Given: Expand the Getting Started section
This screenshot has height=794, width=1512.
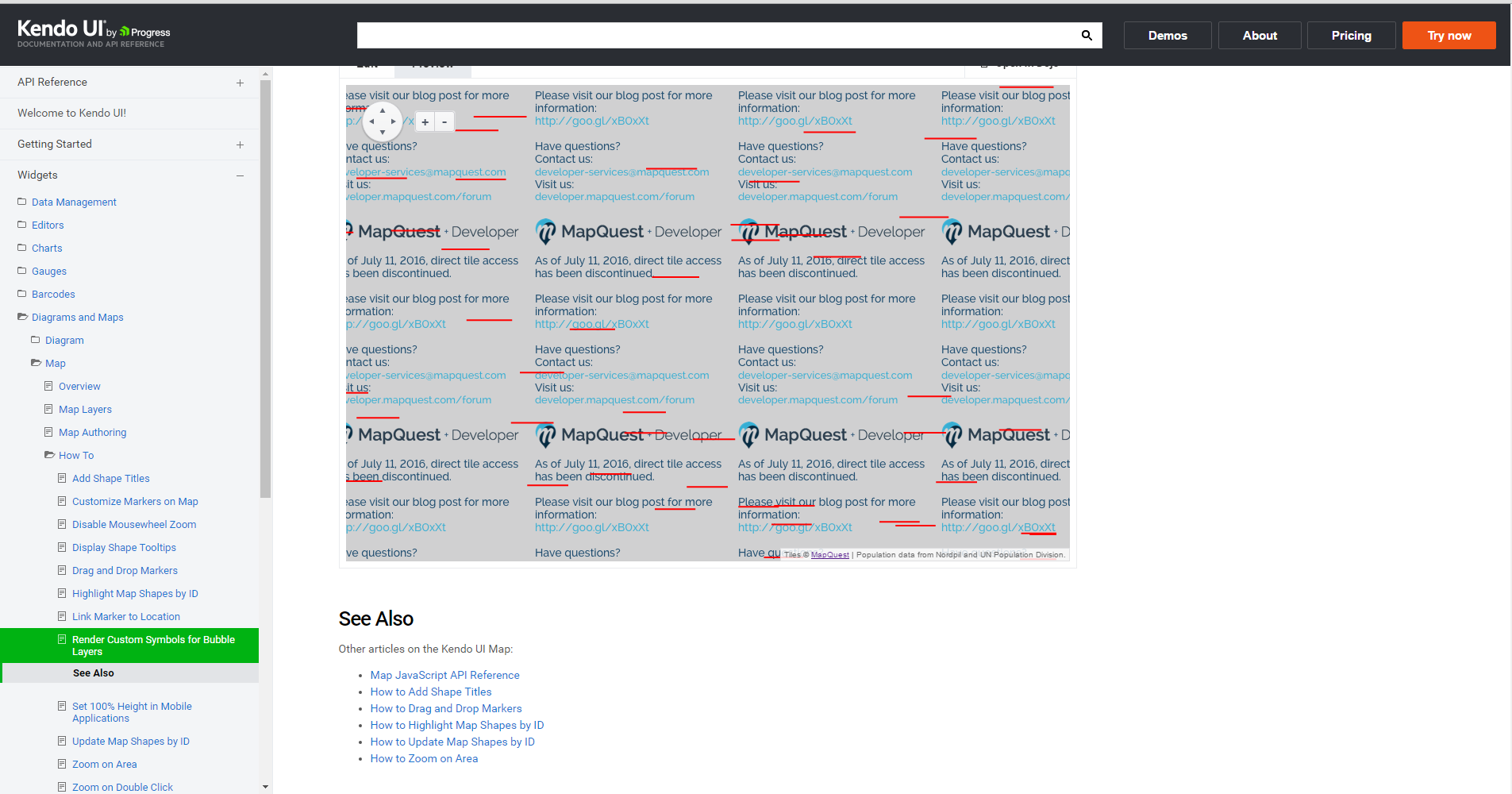Looking at the screenshot, I should tap(240, 145).
